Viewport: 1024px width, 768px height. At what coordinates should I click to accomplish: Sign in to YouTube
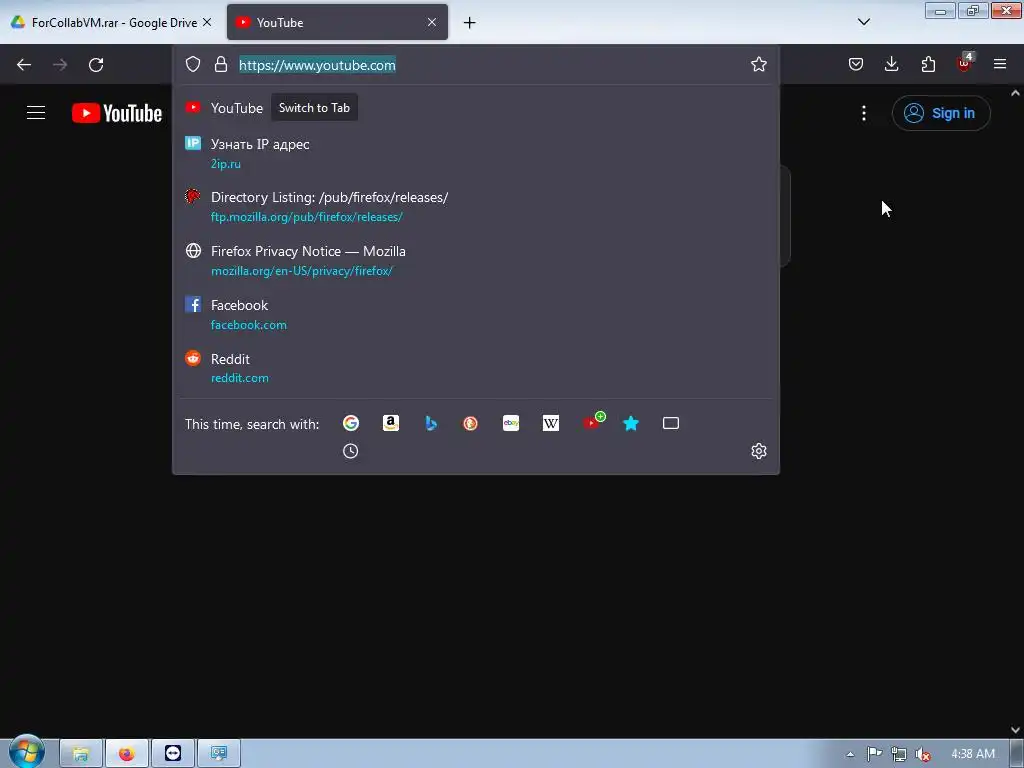(940, 113)
